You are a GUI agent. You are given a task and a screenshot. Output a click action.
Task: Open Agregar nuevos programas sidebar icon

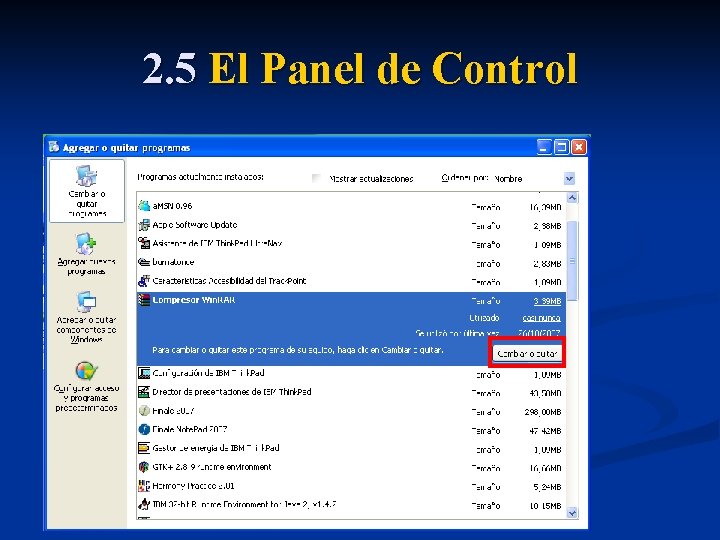(x=86, y=244)
